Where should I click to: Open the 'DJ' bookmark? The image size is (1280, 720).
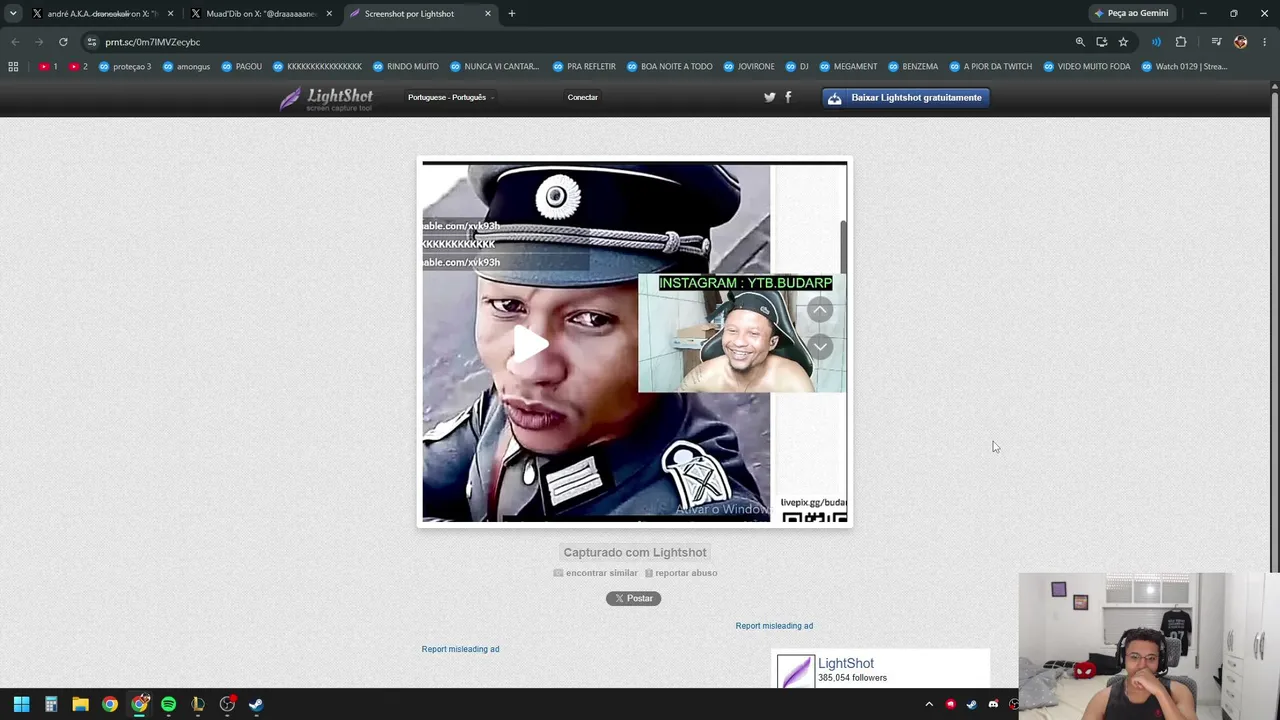coord(797,67)
